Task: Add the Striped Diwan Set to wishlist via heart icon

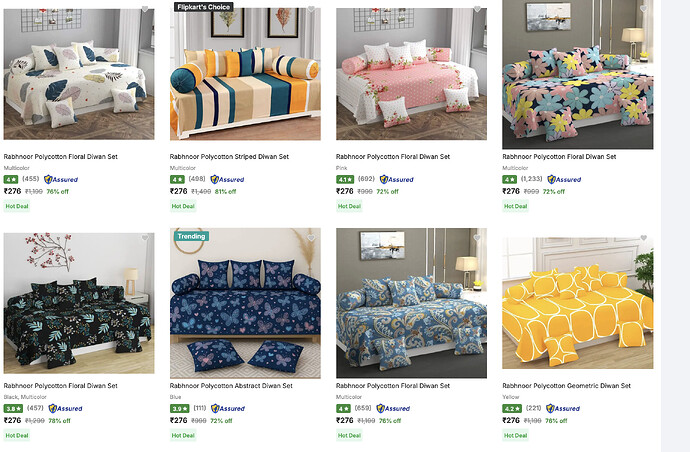Action: point(311,9)
